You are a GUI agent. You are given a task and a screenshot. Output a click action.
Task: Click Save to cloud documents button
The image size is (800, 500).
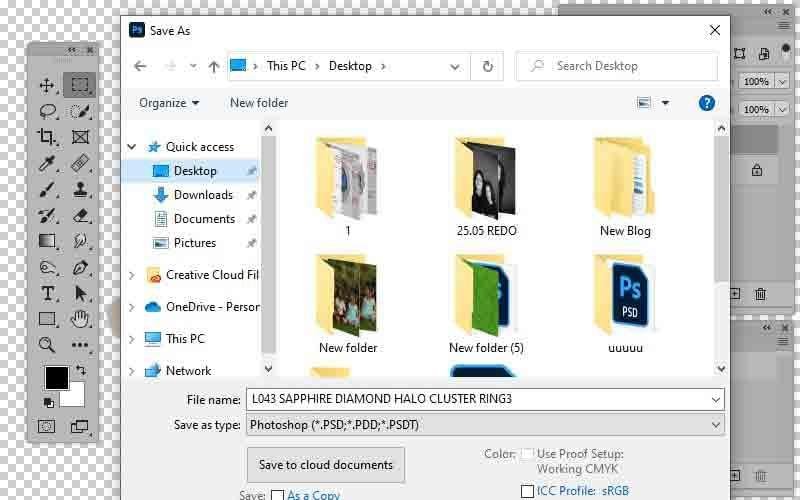tap(326, 465)
